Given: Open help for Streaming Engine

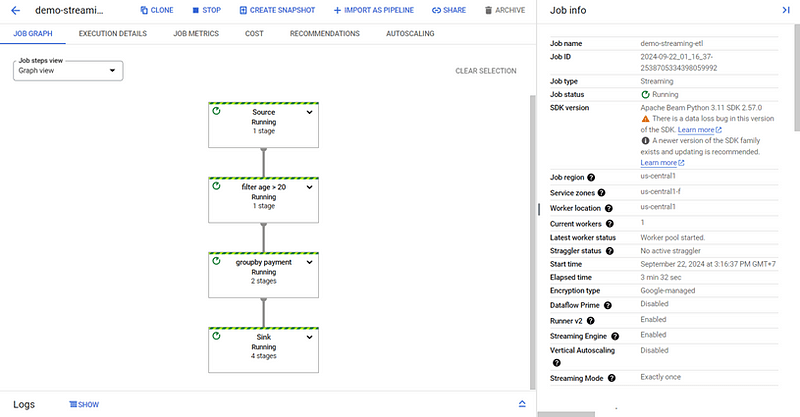Looking at the screenshot, I should pyautogui.click(x=615, y=336).
